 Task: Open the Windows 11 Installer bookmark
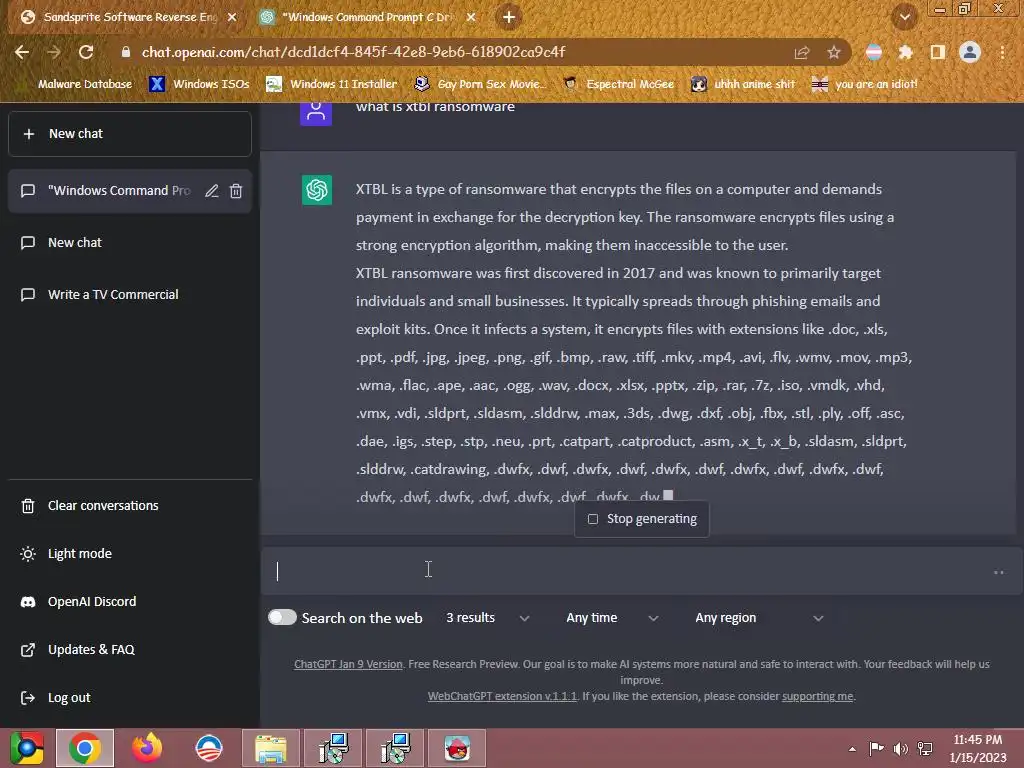pyautogui.click(x=332, y=84)
